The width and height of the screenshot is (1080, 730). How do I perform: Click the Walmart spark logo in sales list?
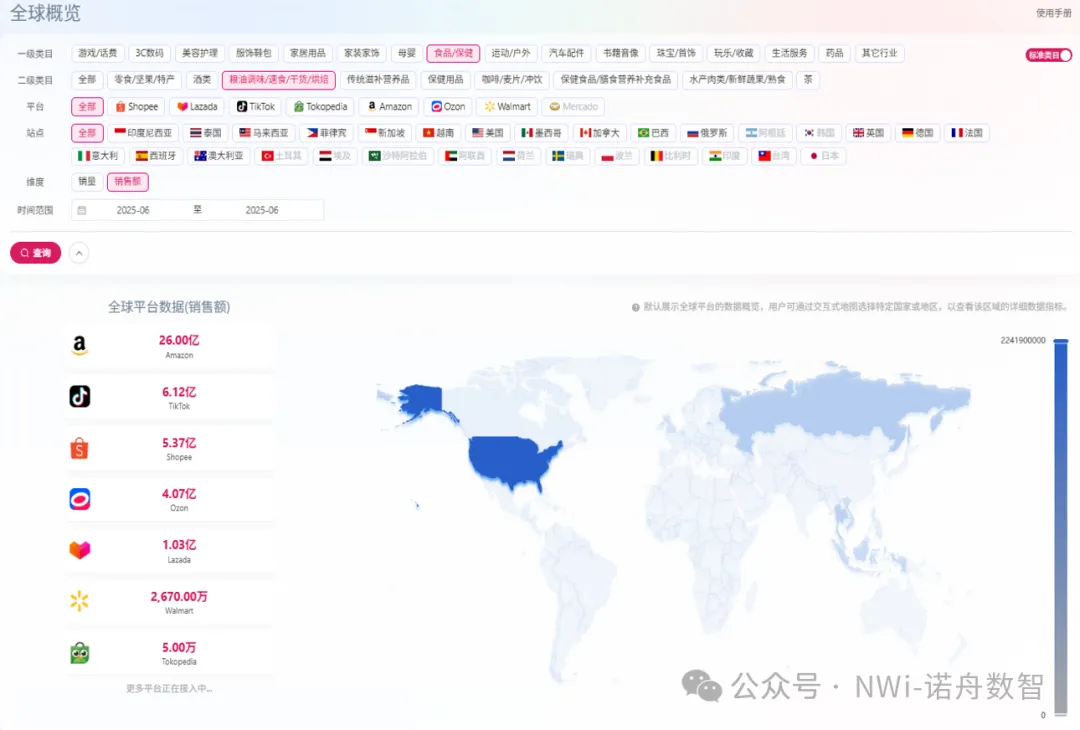80,601
